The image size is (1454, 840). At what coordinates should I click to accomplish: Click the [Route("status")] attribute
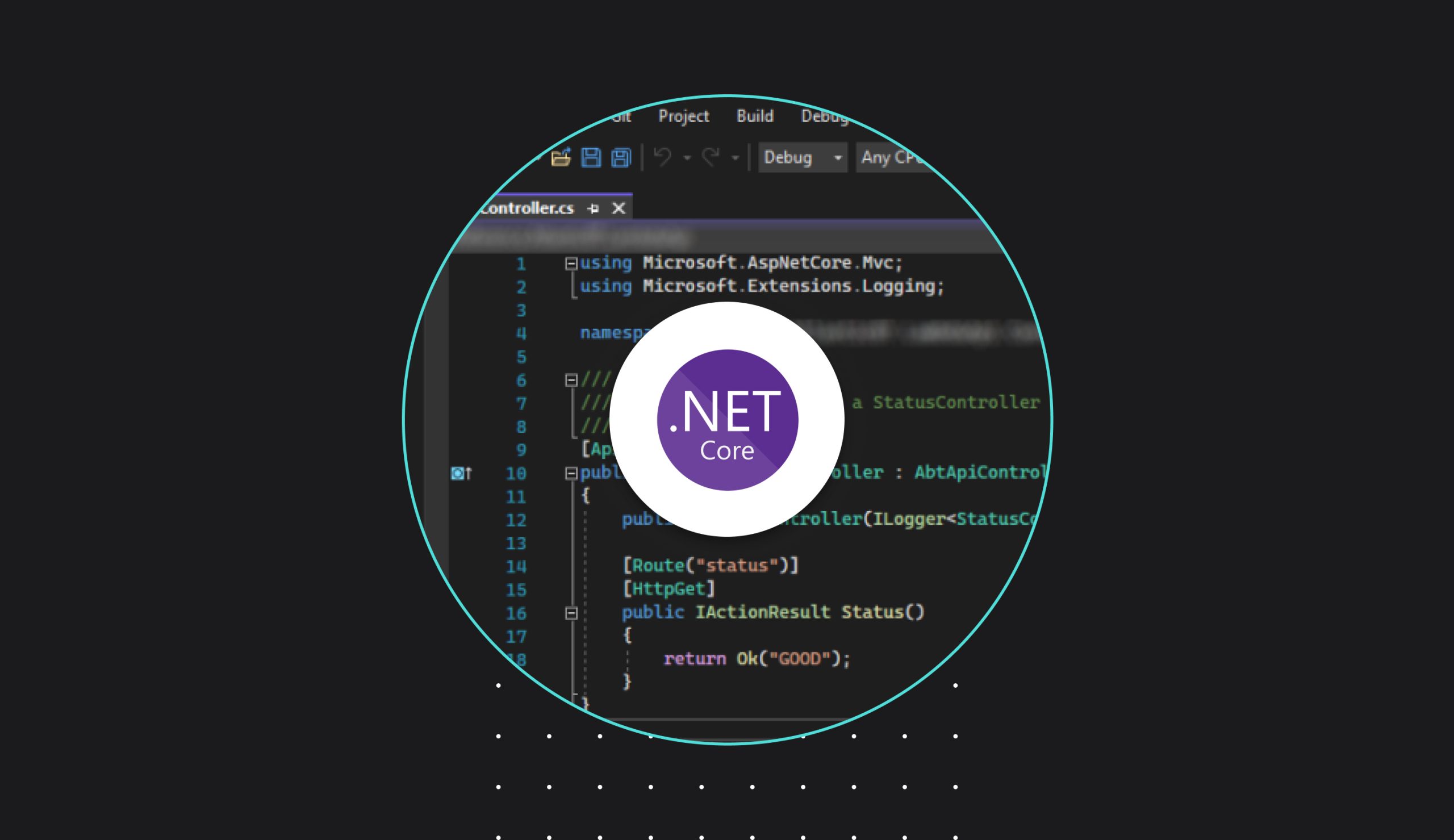[x=711, y=565]
